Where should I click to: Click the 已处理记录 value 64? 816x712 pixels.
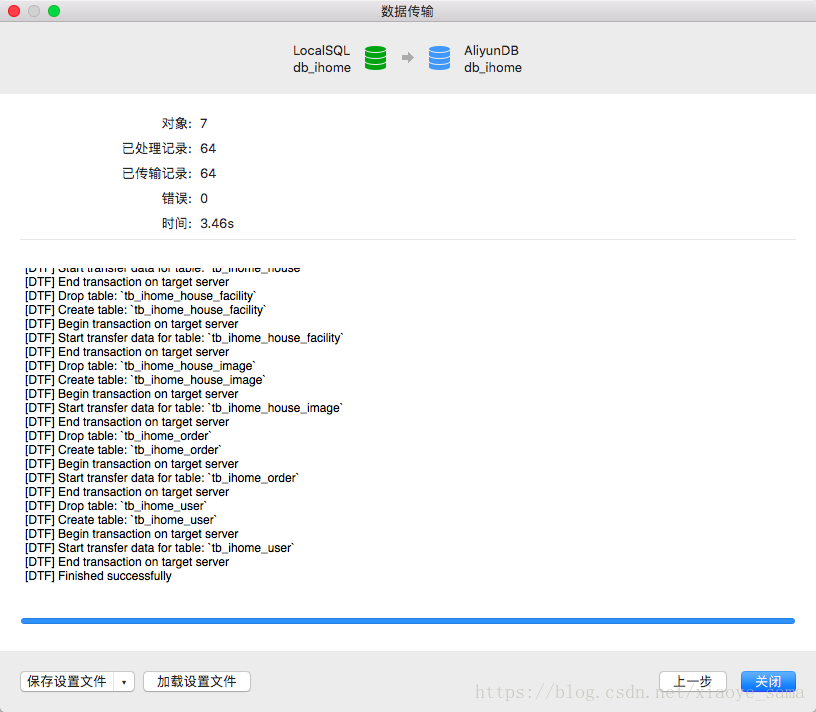pyautogui.click(x=208, y=148)
